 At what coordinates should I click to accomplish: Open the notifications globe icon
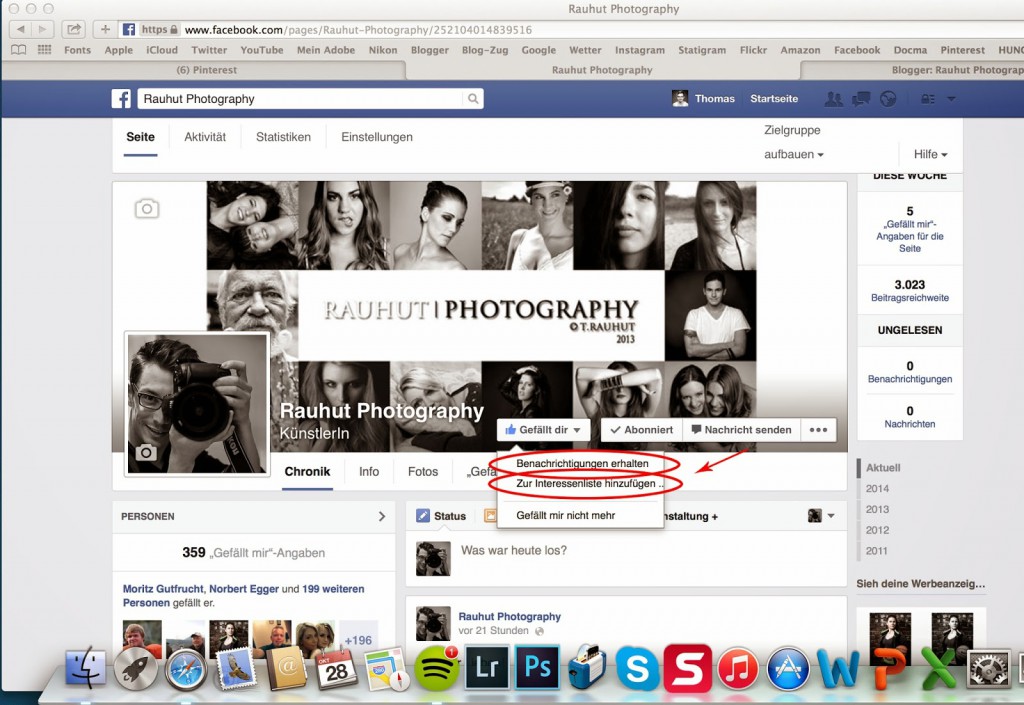(888, 99)
